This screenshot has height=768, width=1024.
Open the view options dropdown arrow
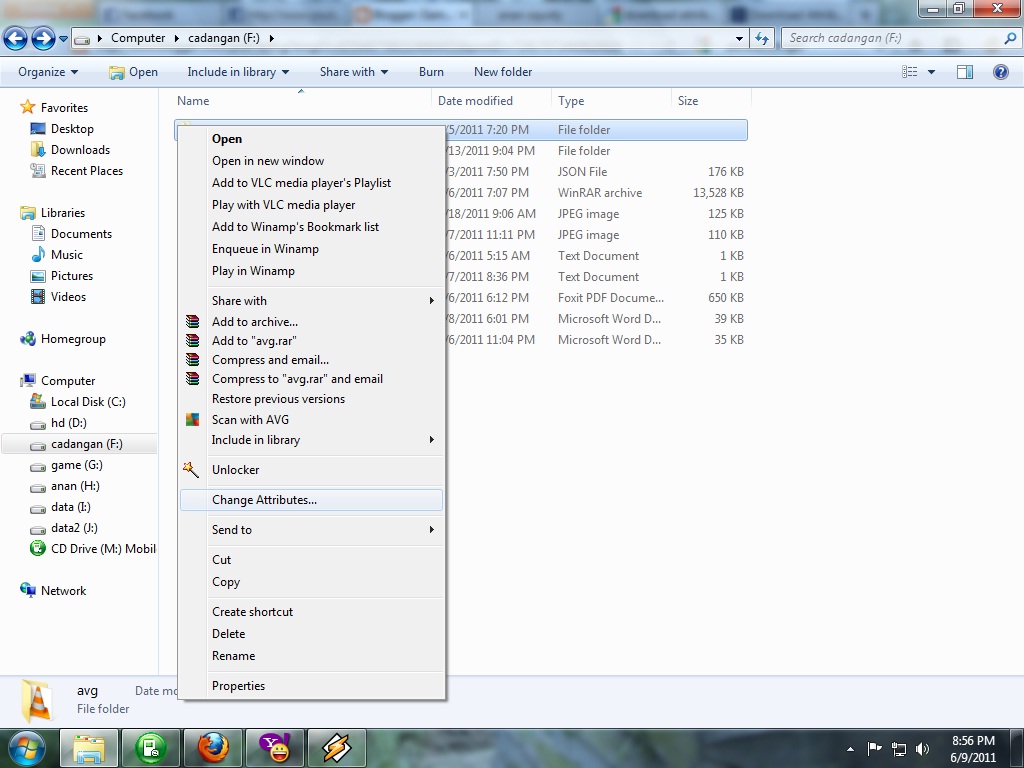point(931,72)
